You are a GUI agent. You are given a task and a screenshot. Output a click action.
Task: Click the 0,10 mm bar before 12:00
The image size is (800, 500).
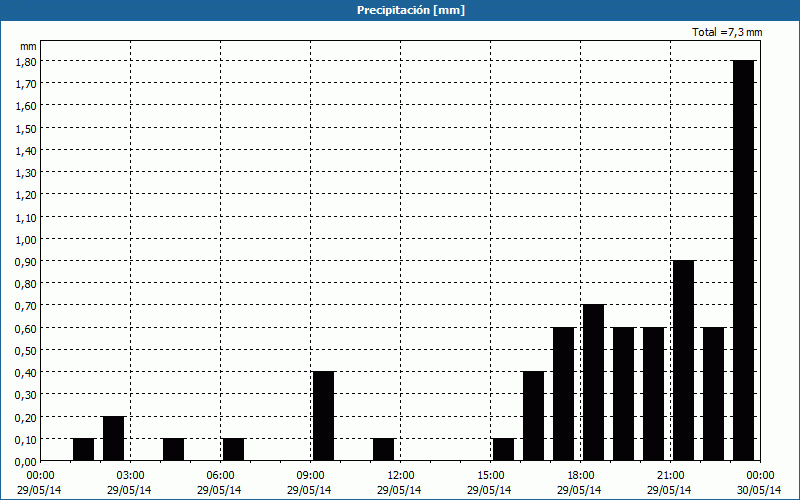[x=384, y=449]
